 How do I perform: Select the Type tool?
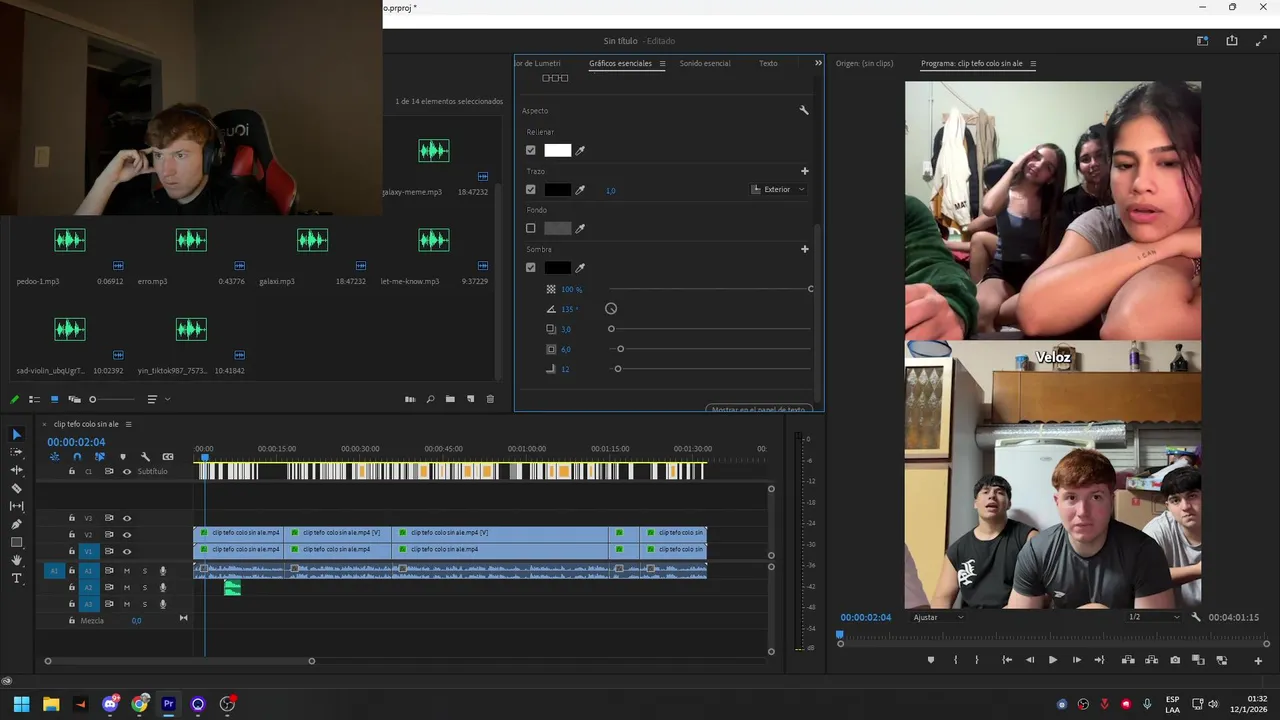[x=16, y=578]
